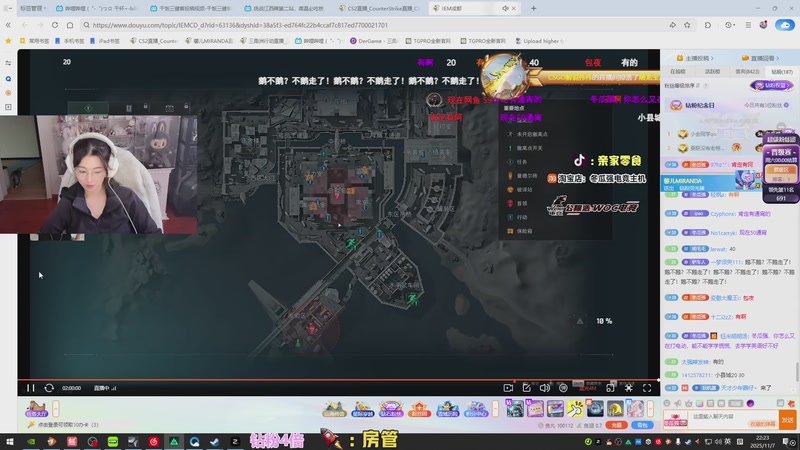Pause the live stream video
Image resolution: width=800 pixels, height=450 pixels.
click(31, 388)
